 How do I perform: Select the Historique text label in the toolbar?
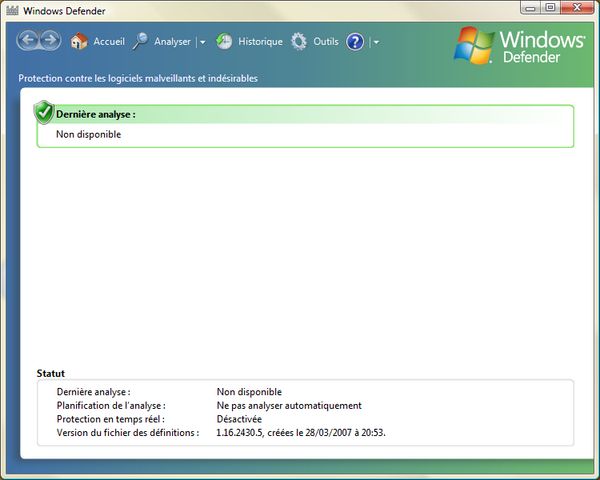click(260, 42)
